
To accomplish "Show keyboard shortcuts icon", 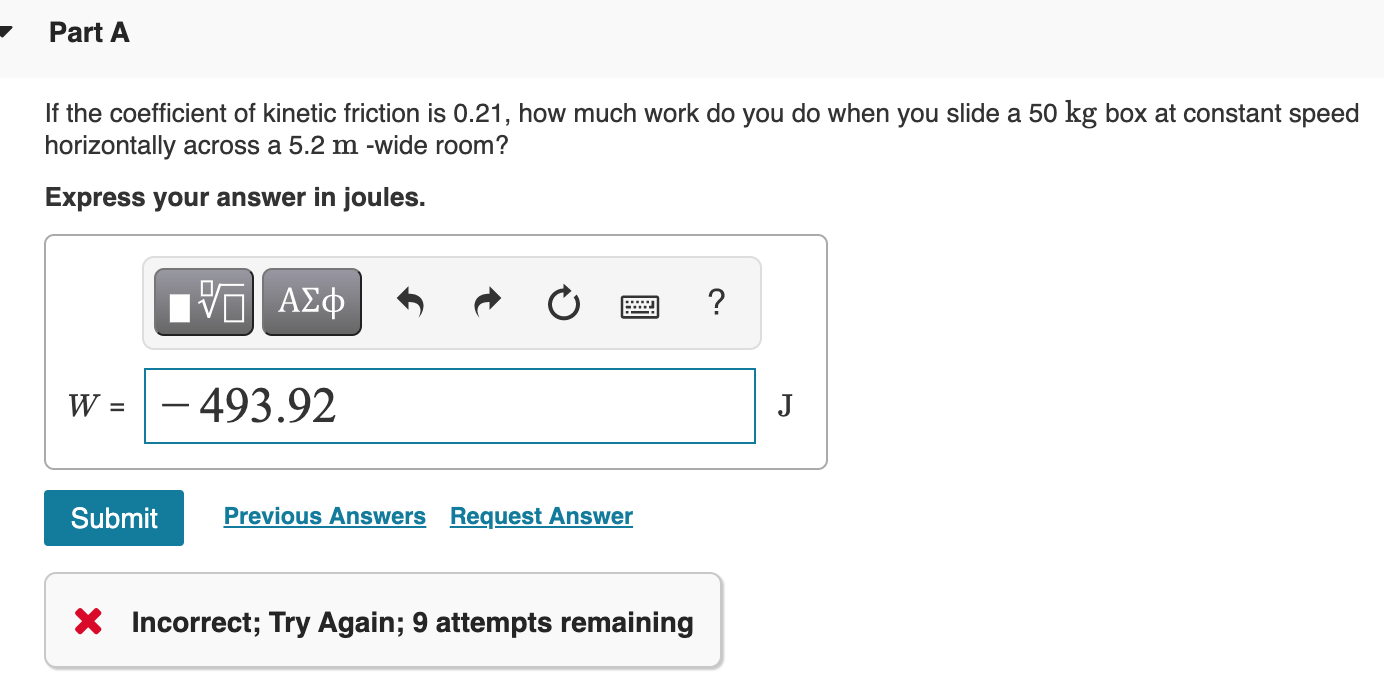I will pyautogui.click(x=640, y=303).
